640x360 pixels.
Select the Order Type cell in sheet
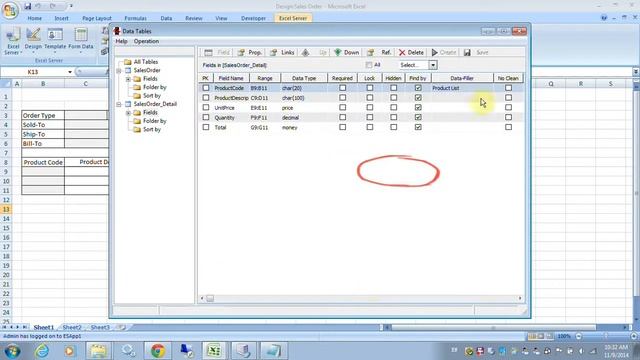43,116
